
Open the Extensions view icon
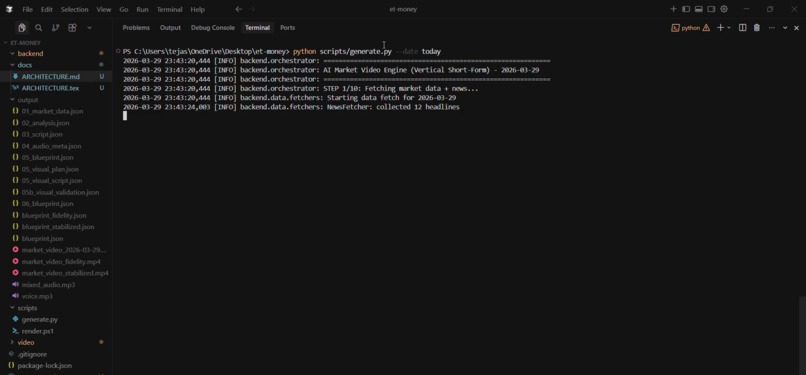click(72, 28)
